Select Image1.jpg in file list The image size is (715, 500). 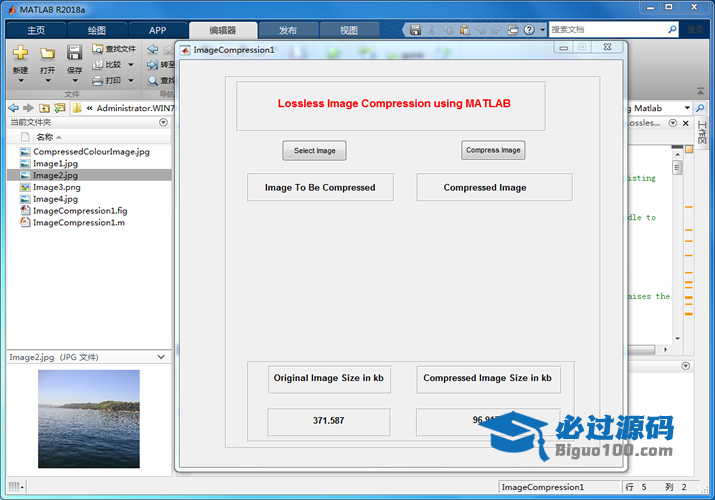click(55, 163)
